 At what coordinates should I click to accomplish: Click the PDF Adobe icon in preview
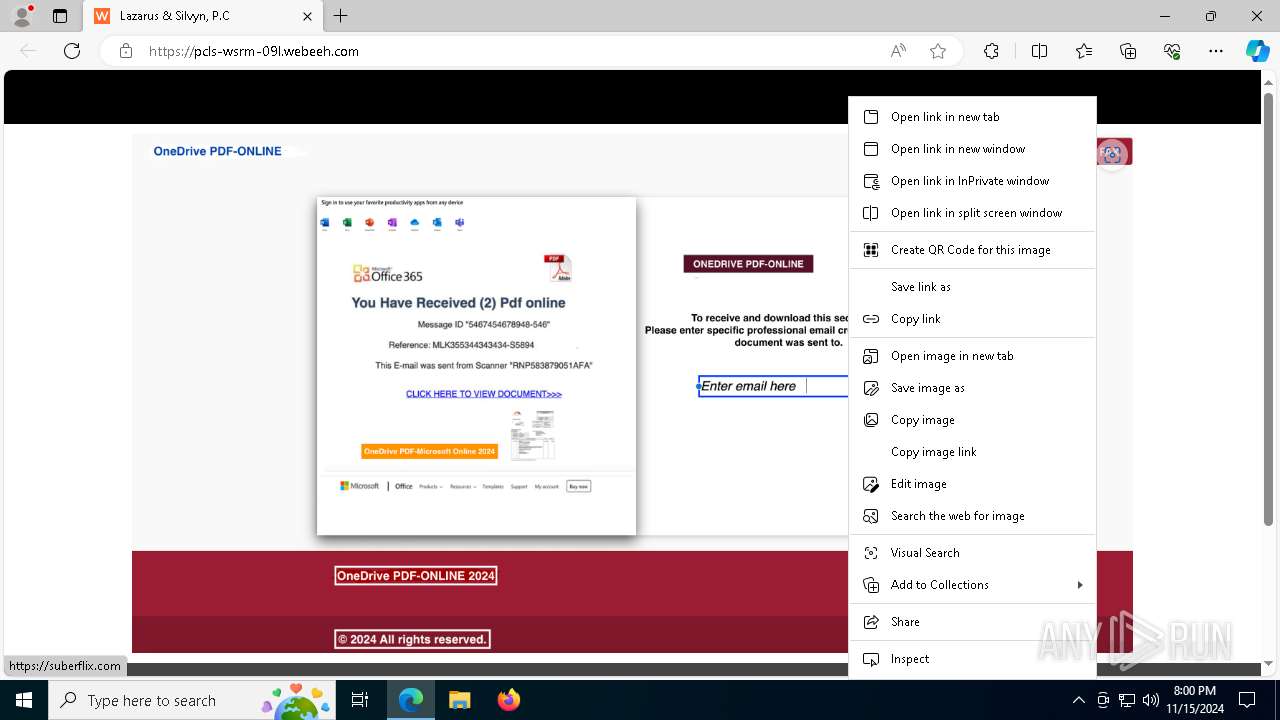(x=557, y=269)
